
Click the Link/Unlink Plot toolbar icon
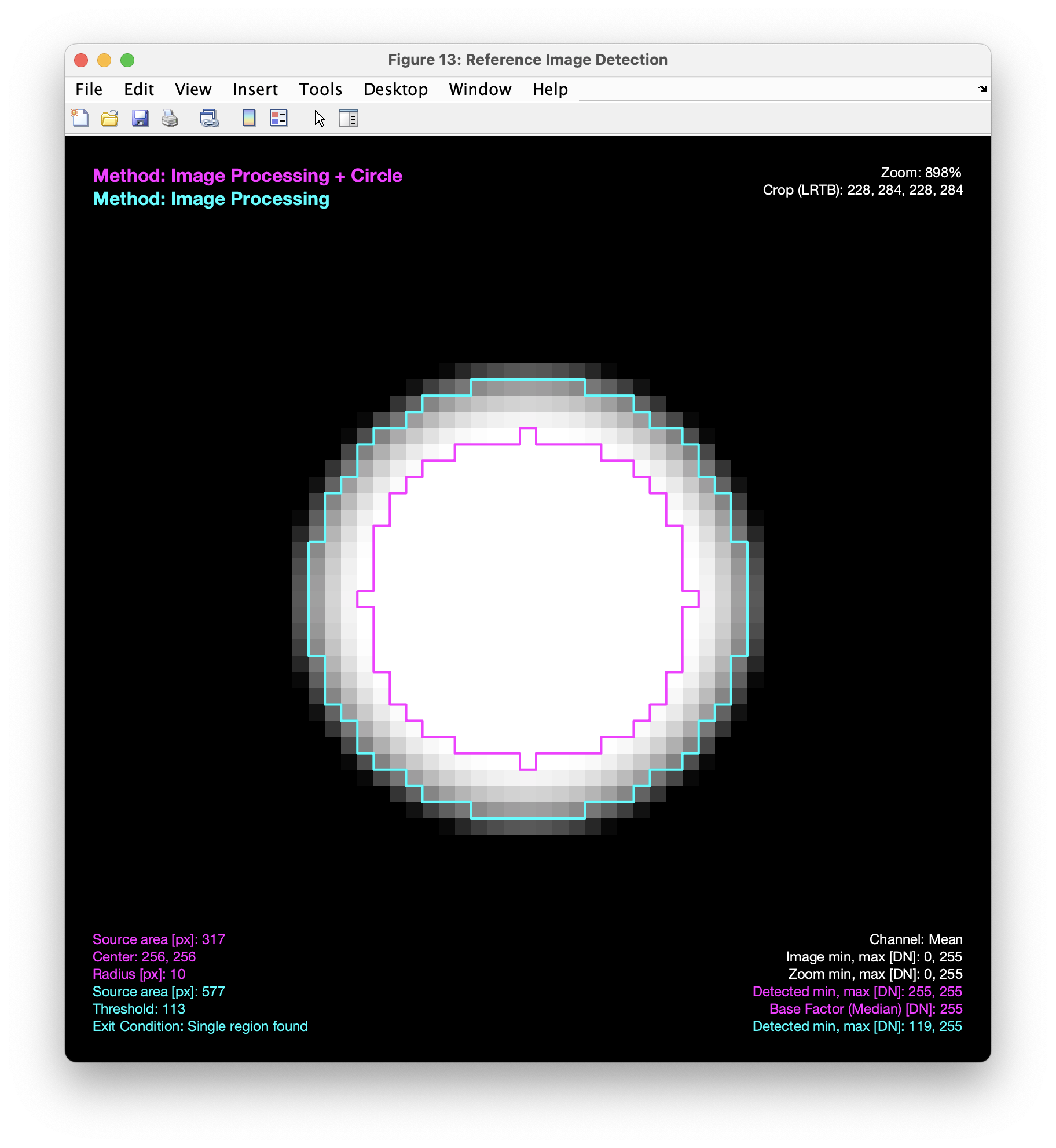(209, 118)
